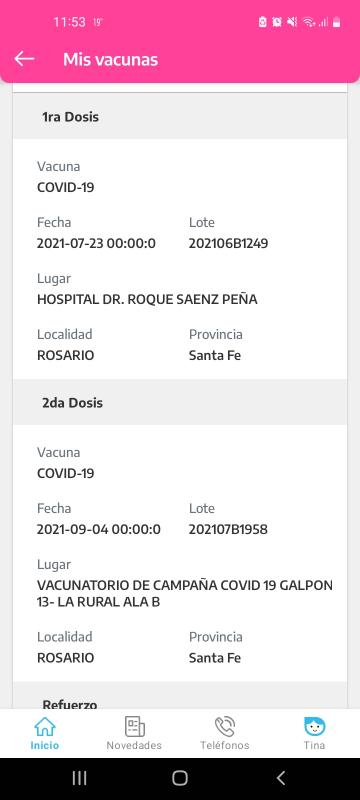Tap the Wi-Fi signal status icon
Viewport: 360px width, 800px height.
point(308,22)
